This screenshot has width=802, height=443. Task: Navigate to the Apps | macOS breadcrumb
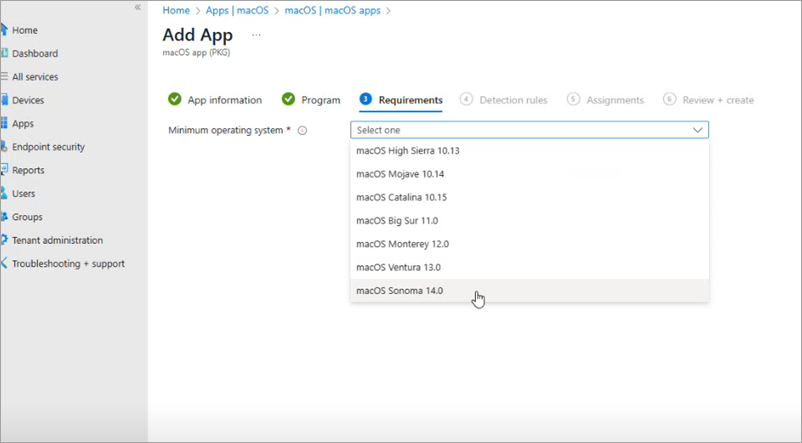pyautogui.click(x=237, y=10)
